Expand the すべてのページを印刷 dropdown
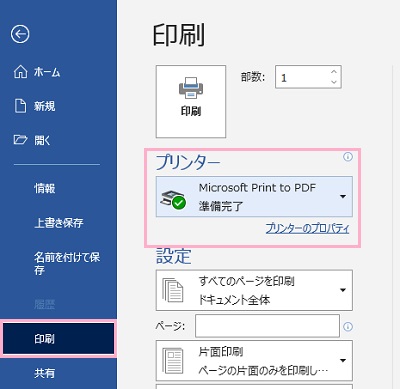 [254, 290]
